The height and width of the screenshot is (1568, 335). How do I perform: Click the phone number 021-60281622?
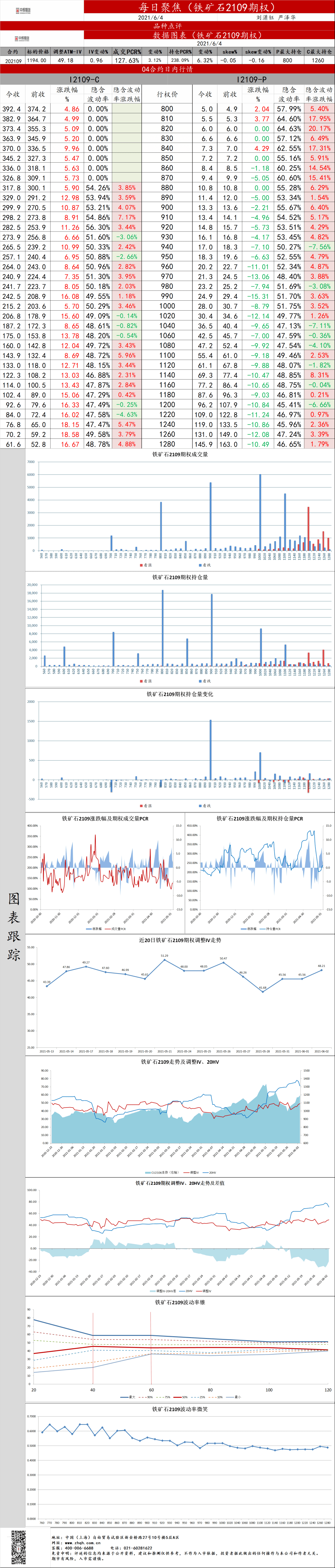point(138,1548)
